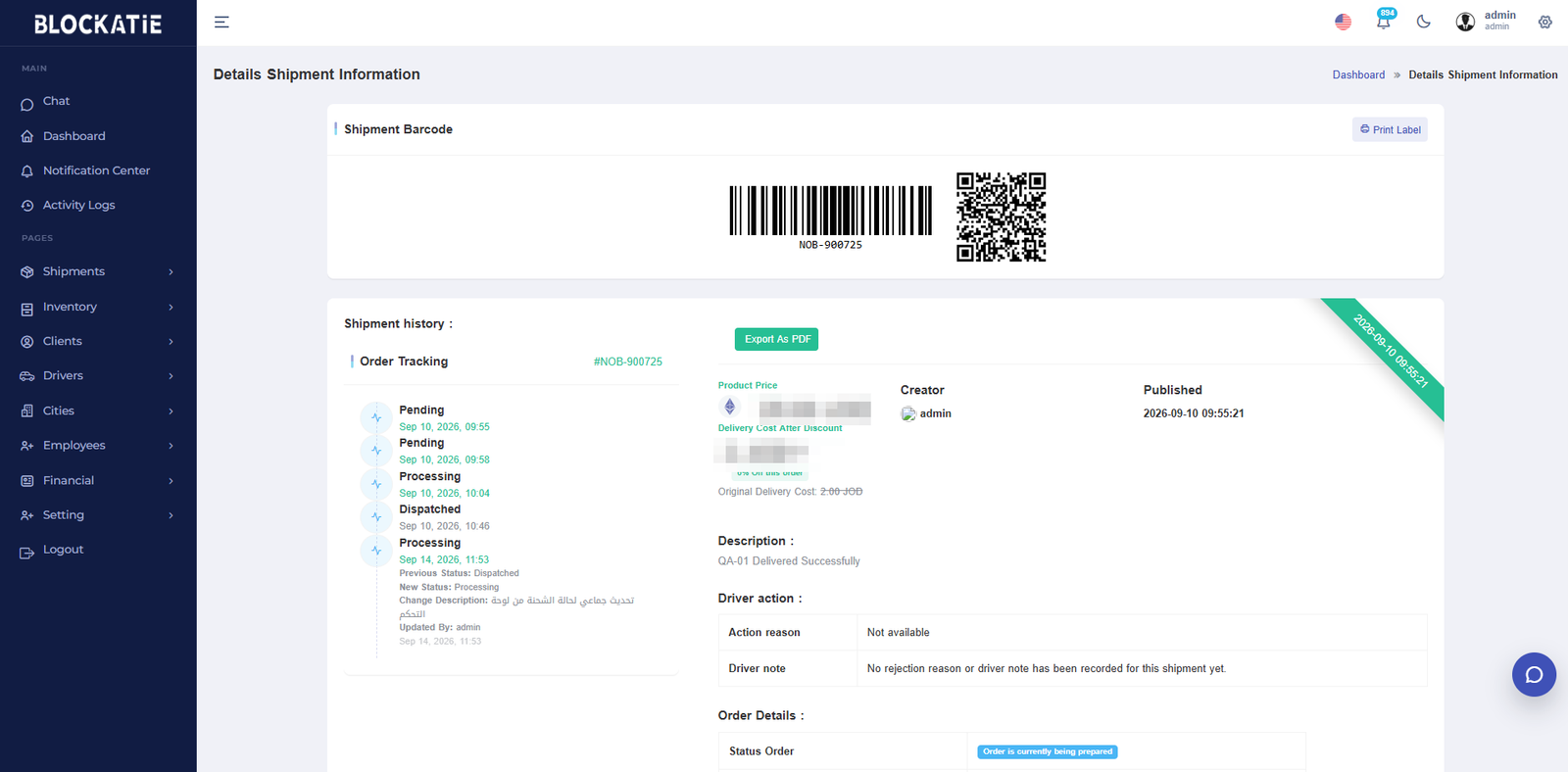This screenshot has width=1568, height=772.
Task: Click the published date 2026-09-10 09:55:21
Action: coord(1194,413)
